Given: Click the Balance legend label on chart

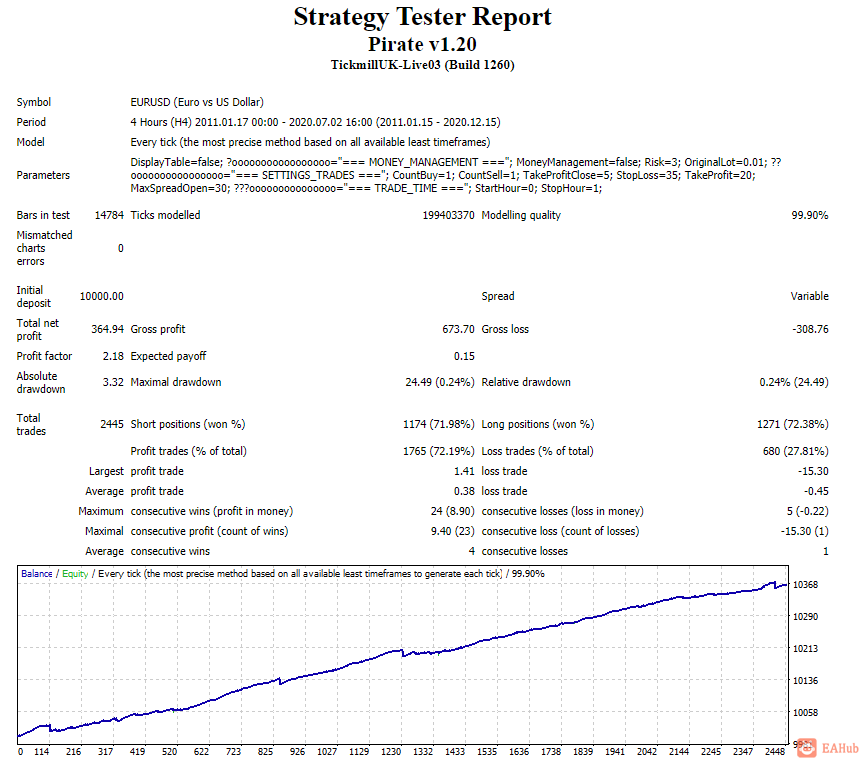Looking at the screenshot, I should pyautogui.click(x=37, y=574).
